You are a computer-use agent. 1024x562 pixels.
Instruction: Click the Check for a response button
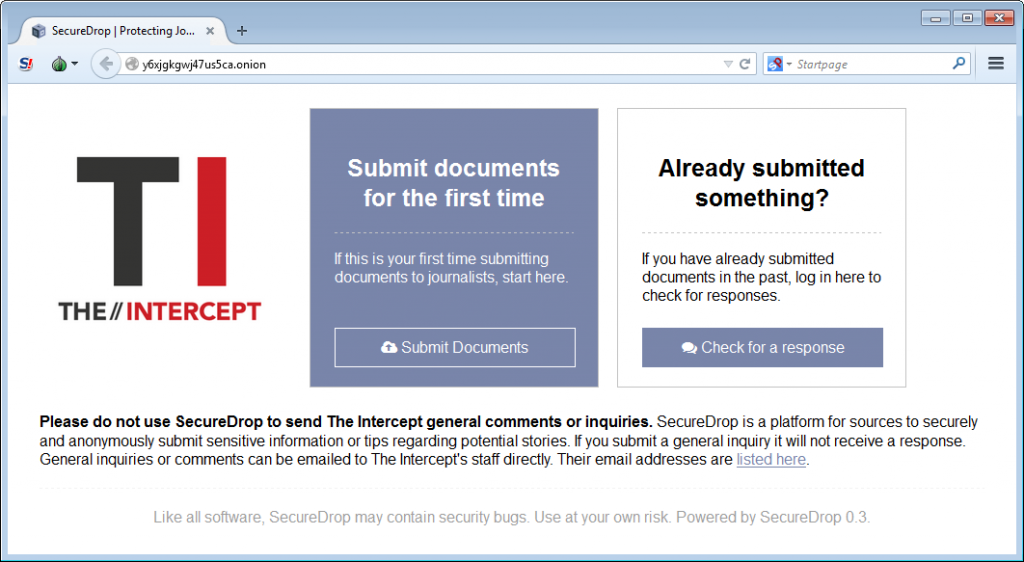(762, 347)
